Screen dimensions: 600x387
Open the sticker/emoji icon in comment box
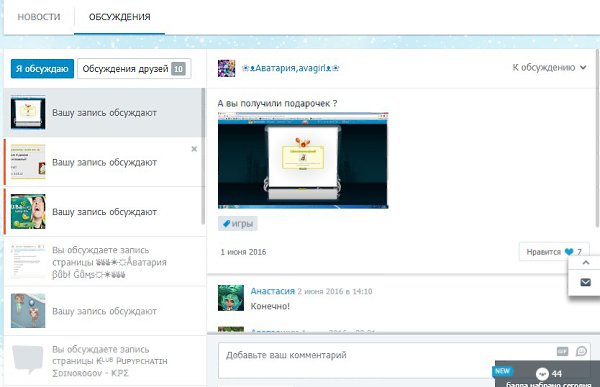(581, 351)
